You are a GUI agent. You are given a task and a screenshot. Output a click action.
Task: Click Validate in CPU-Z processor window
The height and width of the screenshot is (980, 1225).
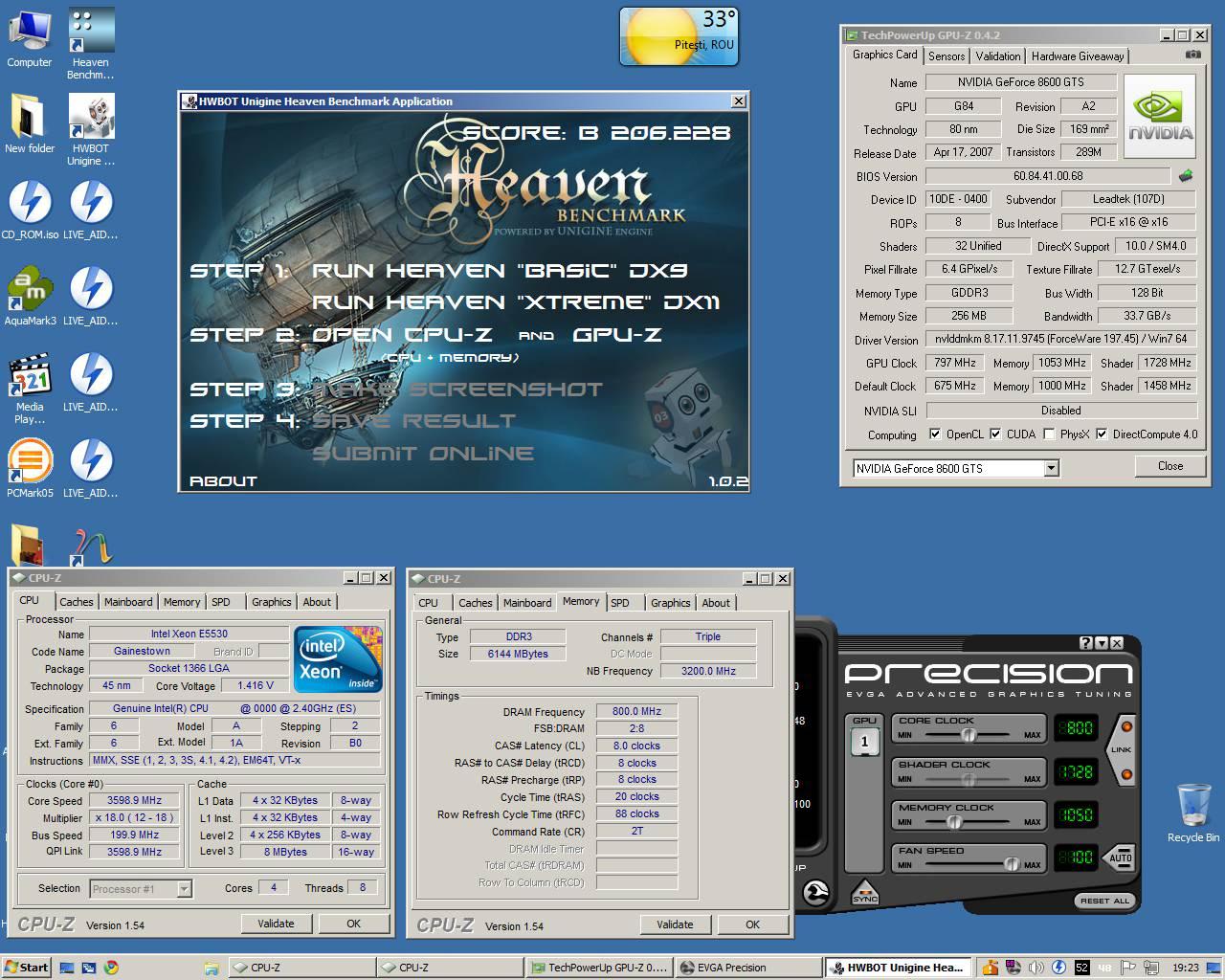click(276, 924)
